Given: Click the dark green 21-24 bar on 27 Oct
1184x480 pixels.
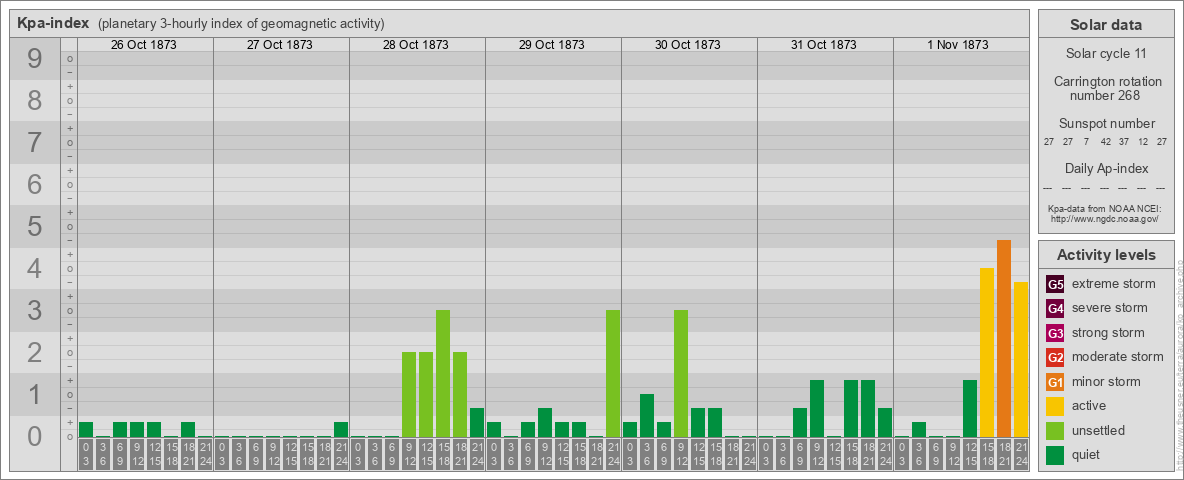Looking at the screenshot, I should tap(341, 430).
